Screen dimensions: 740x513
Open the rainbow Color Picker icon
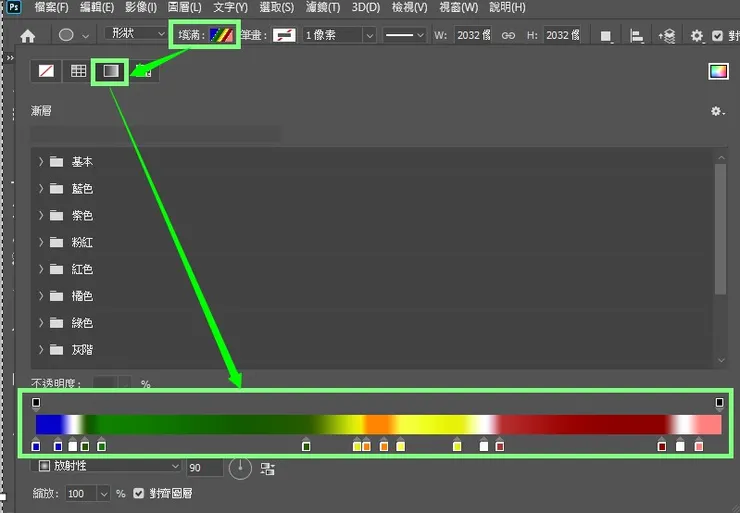coord(718,72)
